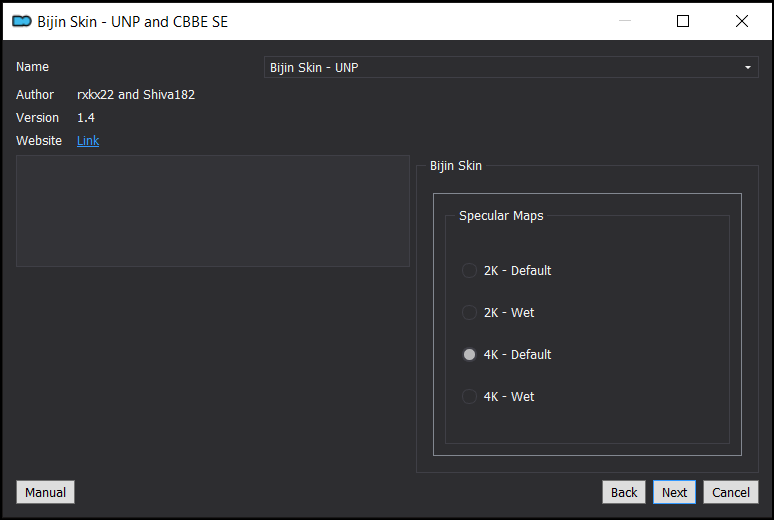
Task: Proceed with the Next button
Action: pyautogui.click(x=674, y=492)
